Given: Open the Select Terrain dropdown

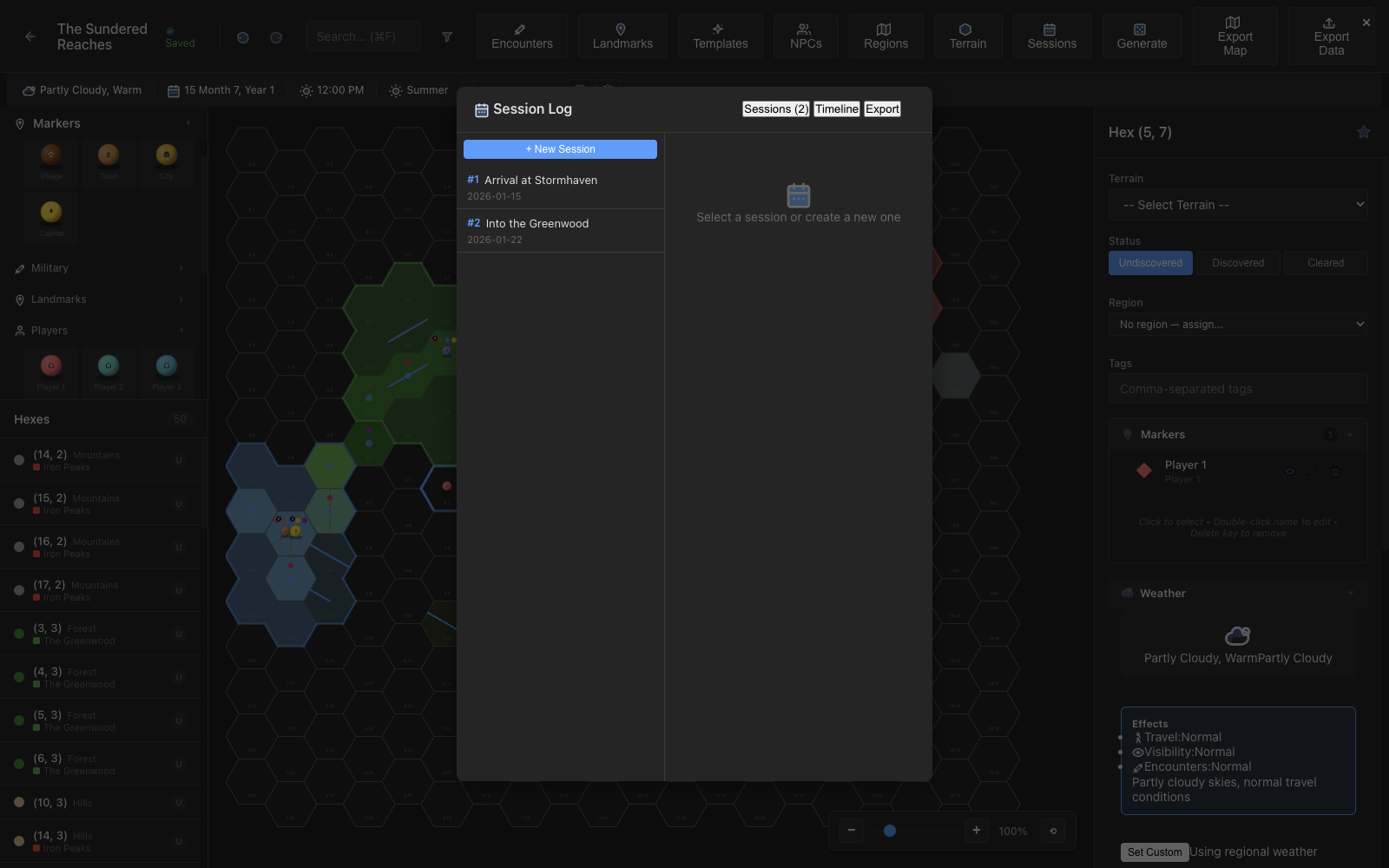Looking at the screenshot, I should click(1238, 205).
